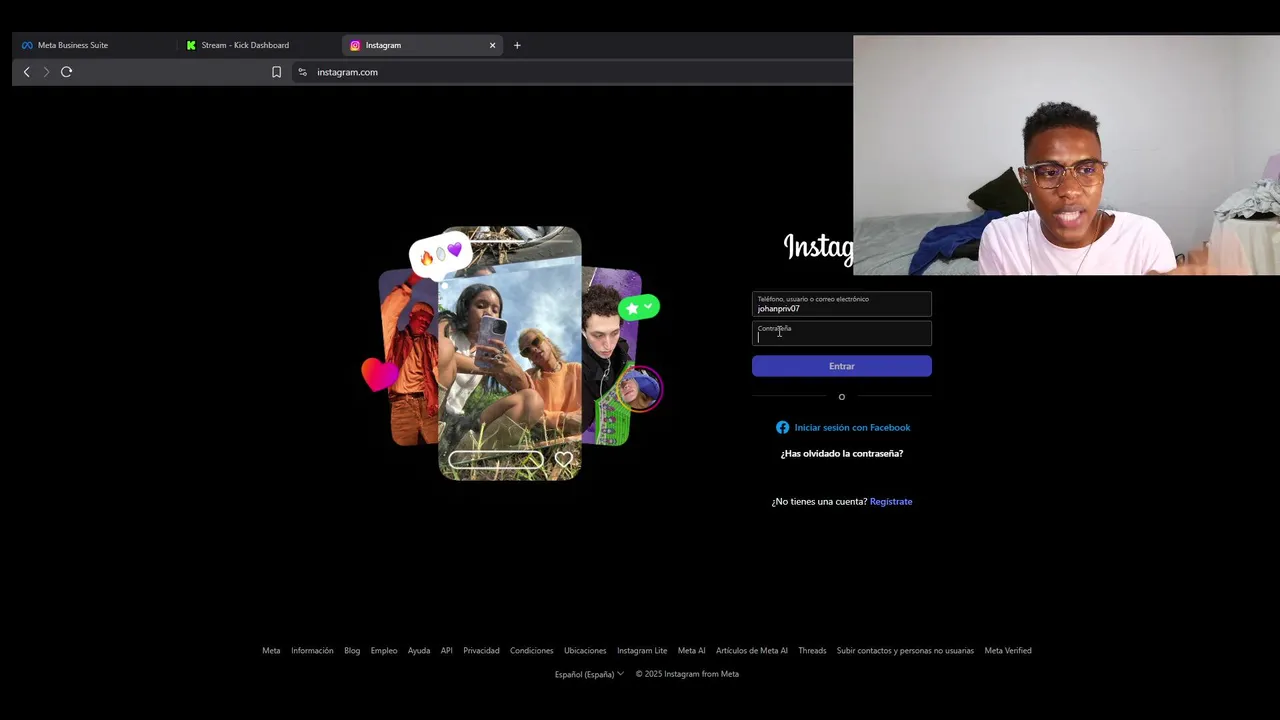Click the © 2025 Instagram from Meta text
This screenshot has width=1280, height=720.
tap(687, 674)
